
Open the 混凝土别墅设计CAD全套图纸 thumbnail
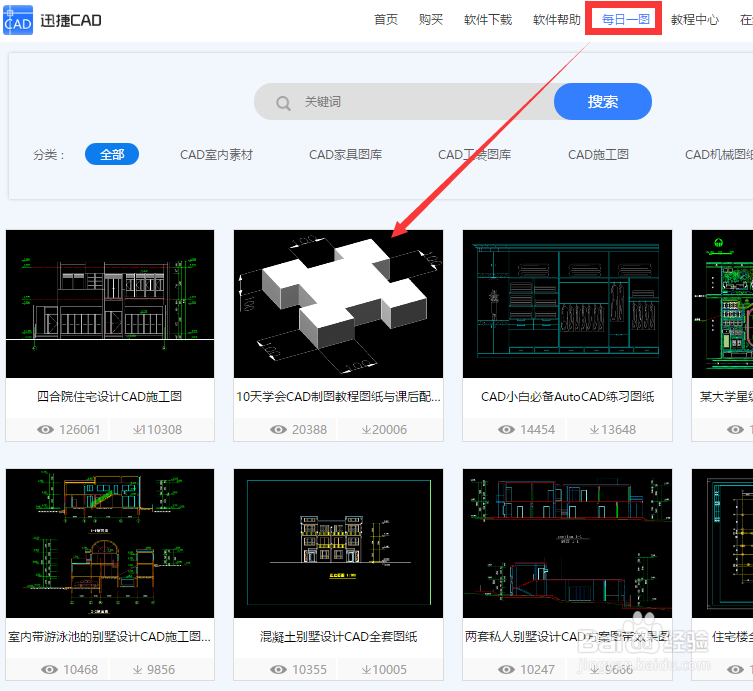tap(339, 544)
